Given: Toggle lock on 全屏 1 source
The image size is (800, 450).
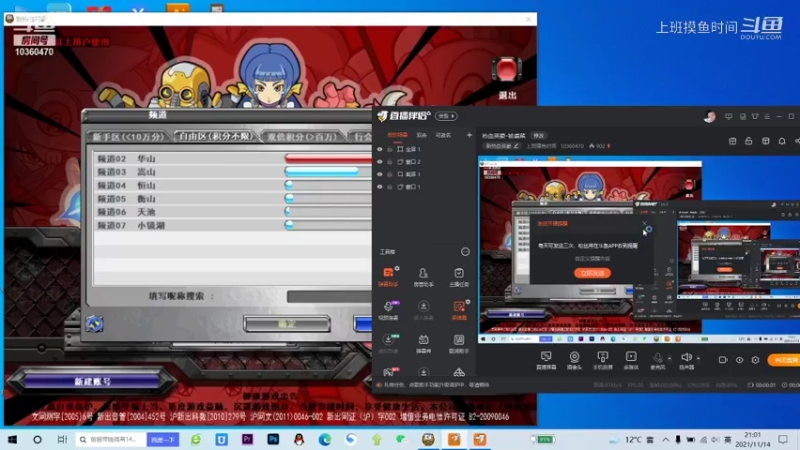Looking at the screenshot, I should 390,149.
